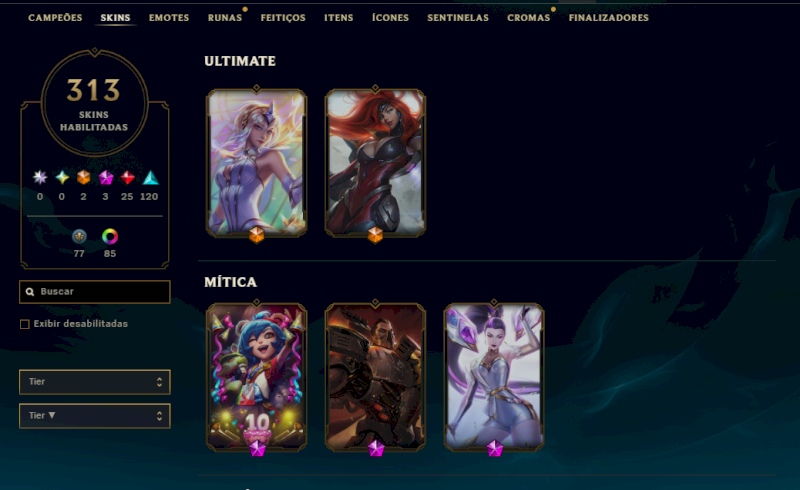Go to the Cromas tab
Image resolution: width=800 pixels, height=490 pixels.
529,18
